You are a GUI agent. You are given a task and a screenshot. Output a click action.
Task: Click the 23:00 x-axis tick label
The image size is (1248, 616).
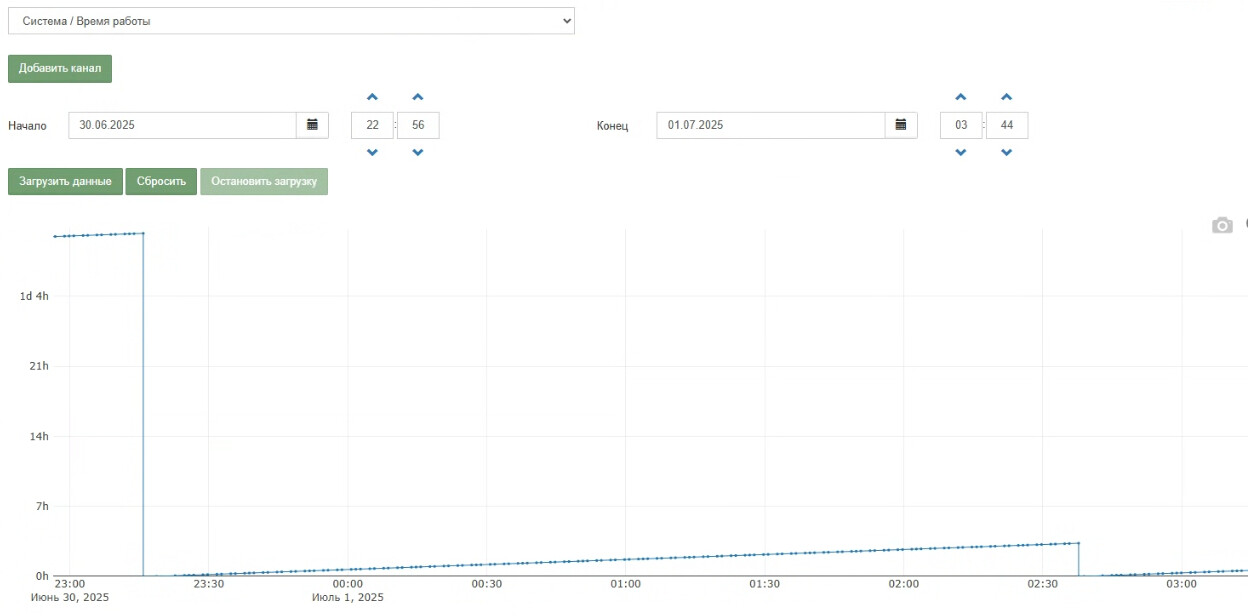[69, 583]
